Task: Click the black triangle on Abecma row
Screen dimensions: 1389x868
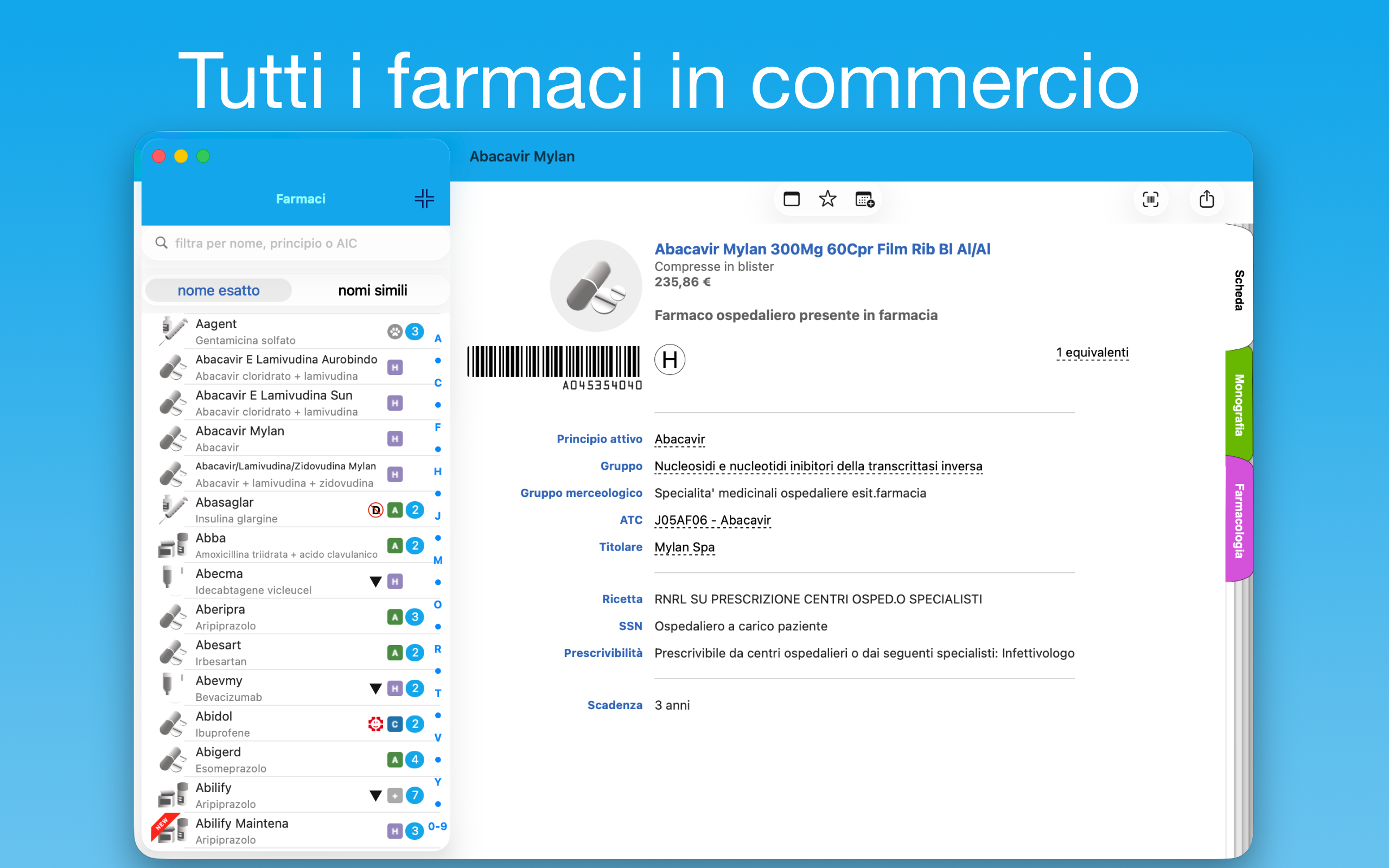Action: pos(375,582)
